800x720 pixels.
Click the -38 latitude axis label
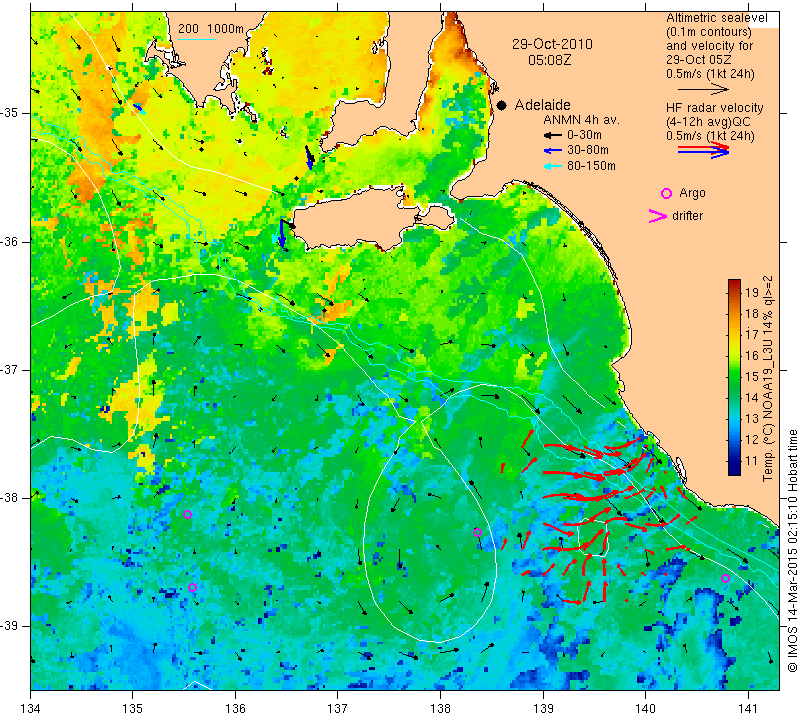[10, 498]
